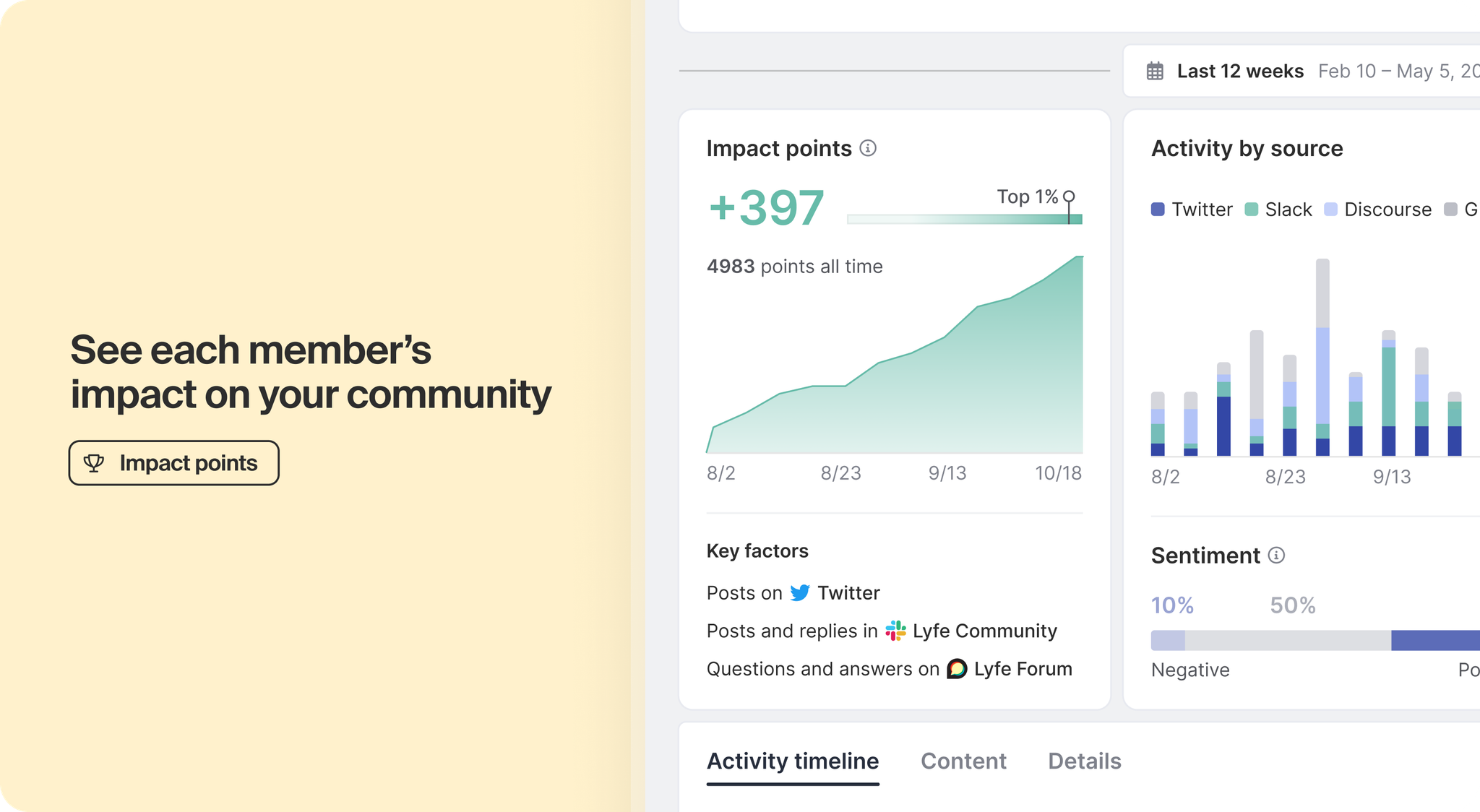Screen dimensions: 1480x812
Task: Click the info icon next to Sentiment
Action: 1277,555
